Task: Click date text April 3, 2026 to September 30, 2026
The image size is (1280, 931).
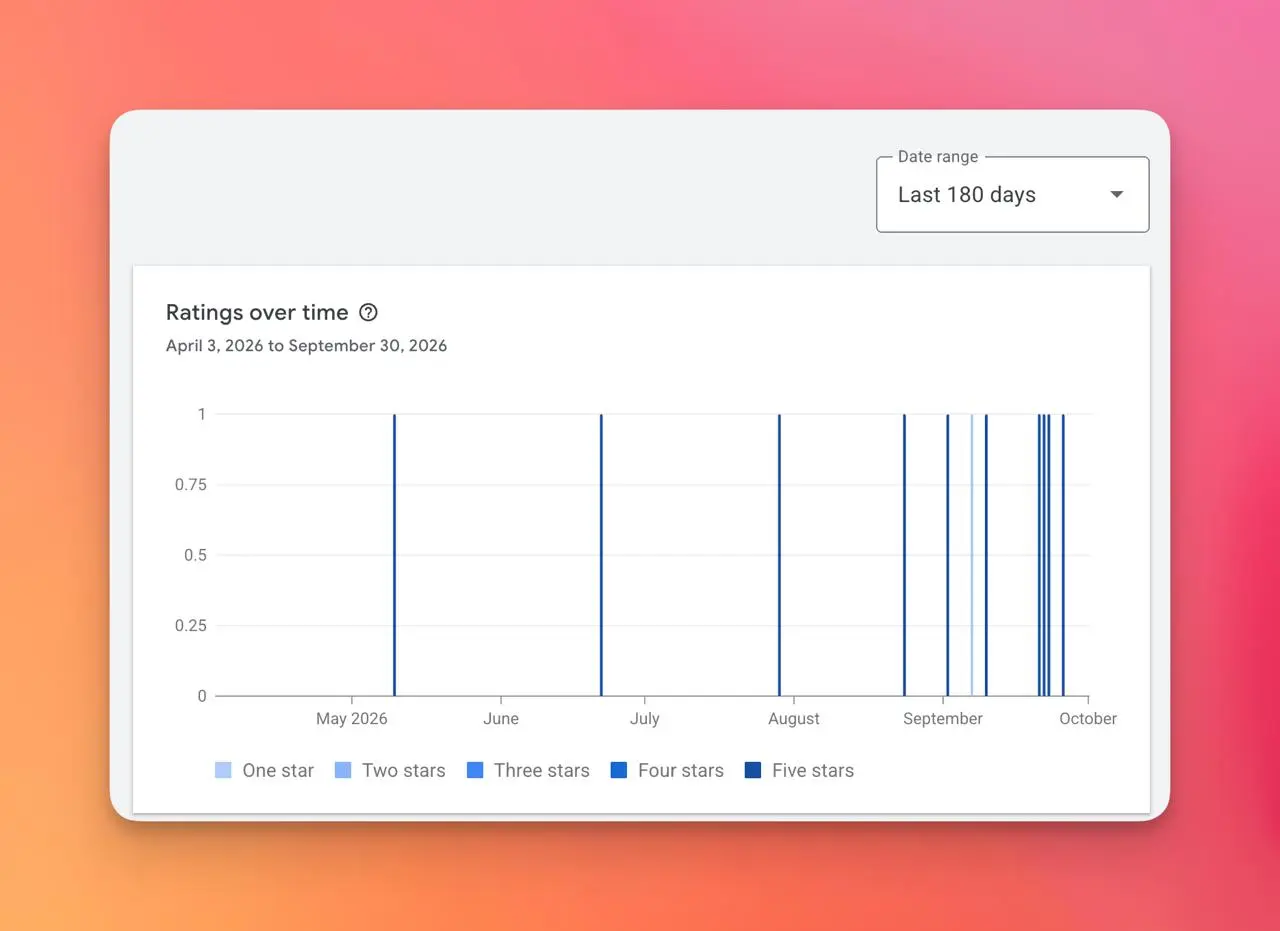Action: coord(306,346)
